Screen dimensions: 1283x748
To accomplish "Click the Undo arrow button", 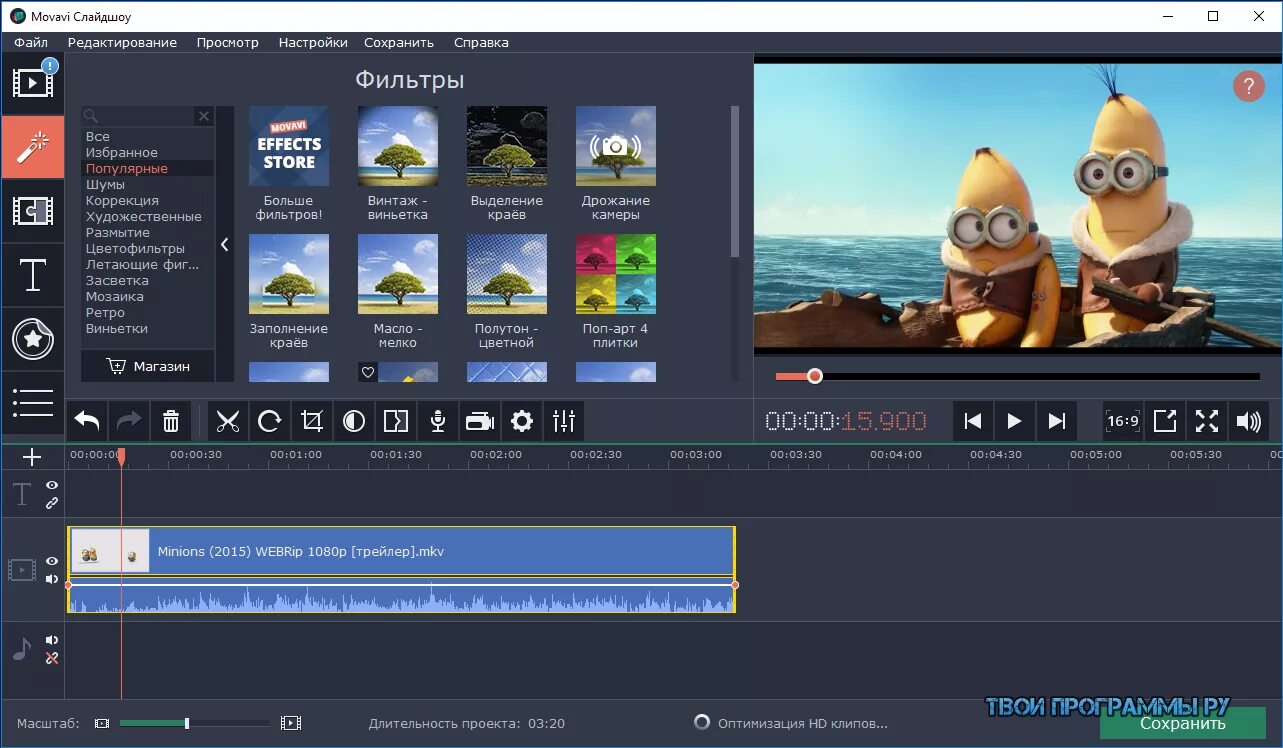I will click(x=87, y=421).
